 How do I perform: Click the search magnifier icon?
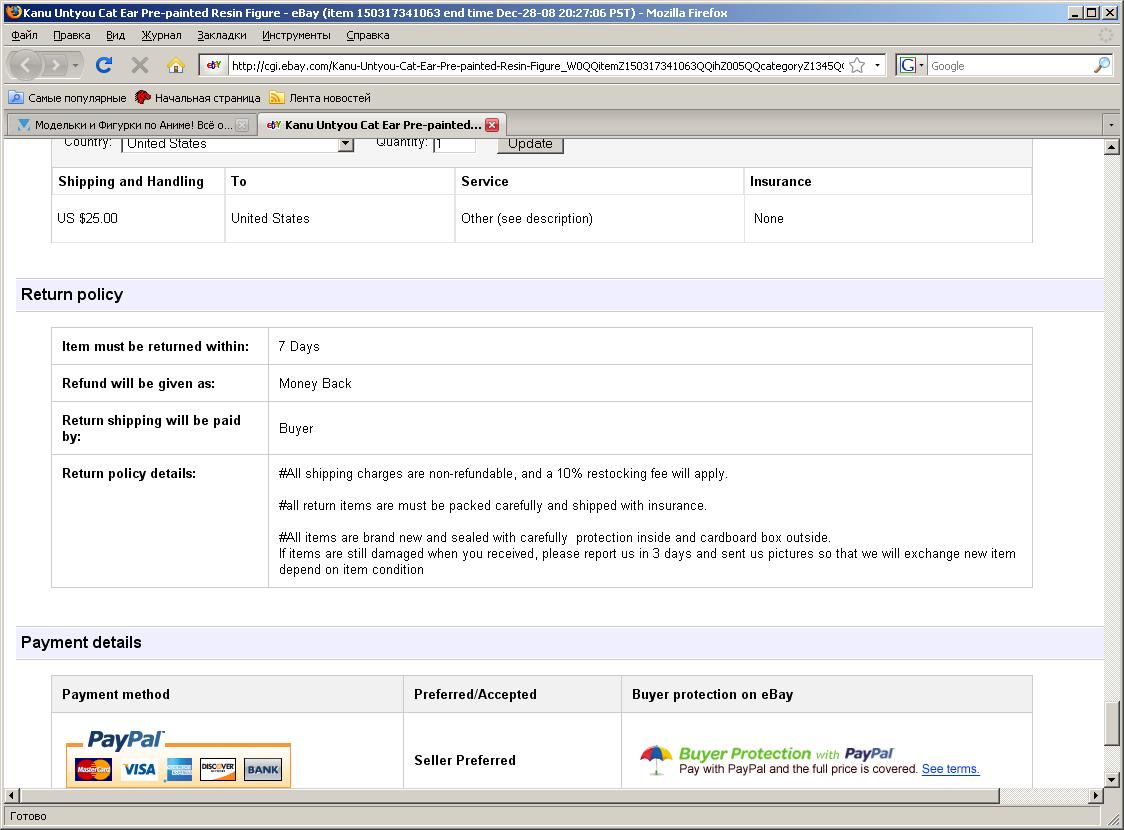1101,65
